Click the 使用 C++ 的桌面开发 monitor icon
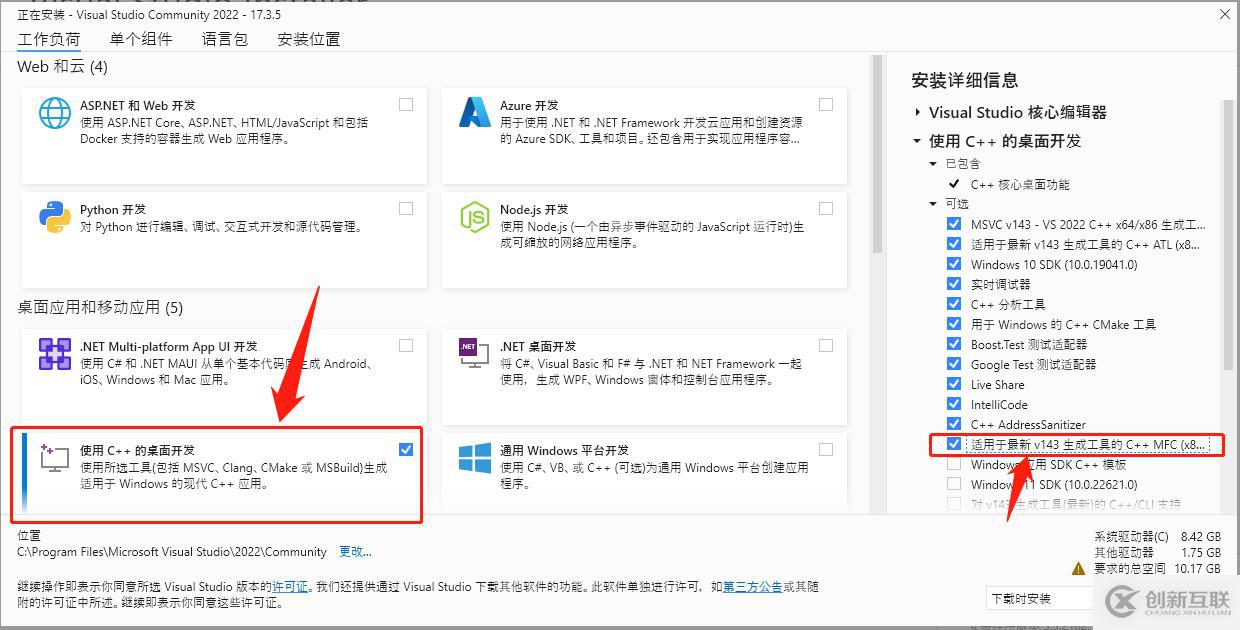 (54, 458)
